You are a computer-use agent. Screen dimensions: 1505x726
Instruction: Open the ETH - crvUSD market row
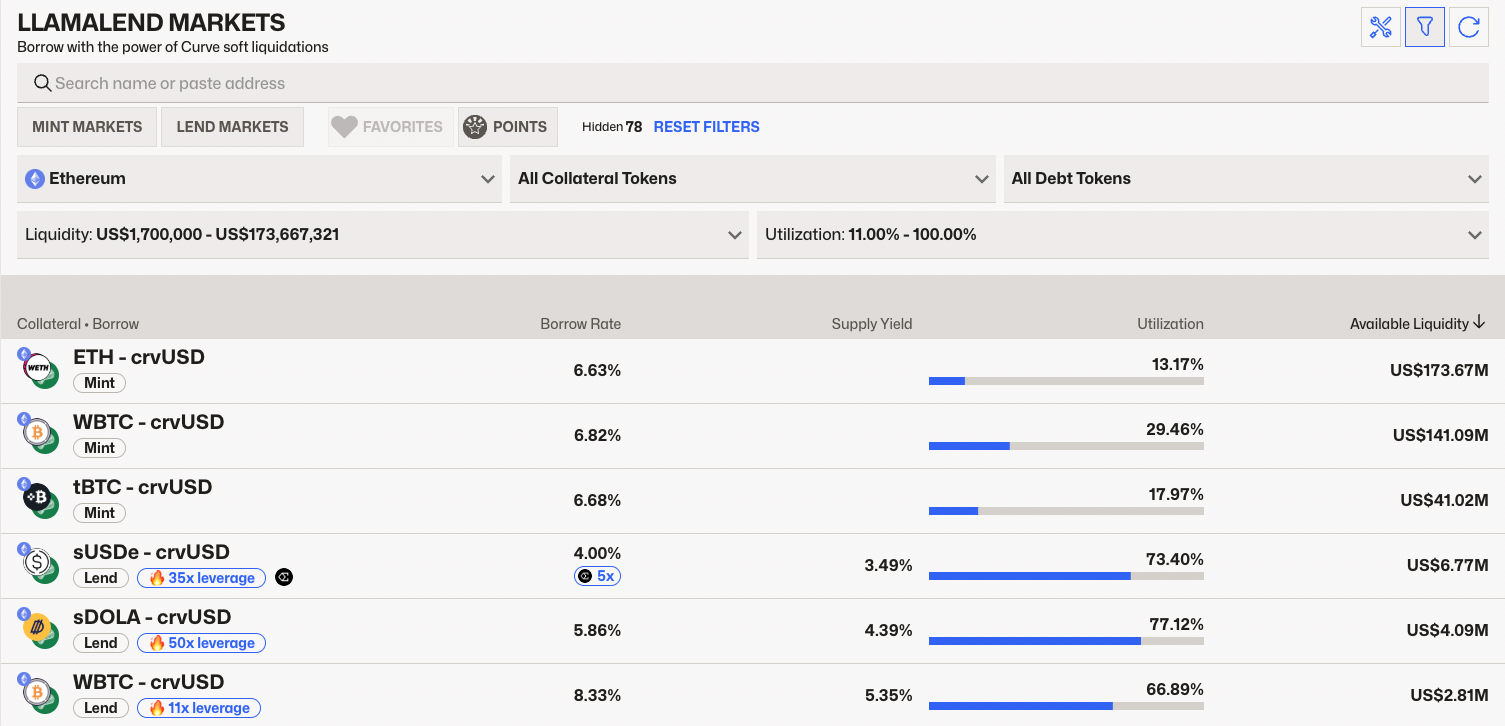click(x=752, y=371)
